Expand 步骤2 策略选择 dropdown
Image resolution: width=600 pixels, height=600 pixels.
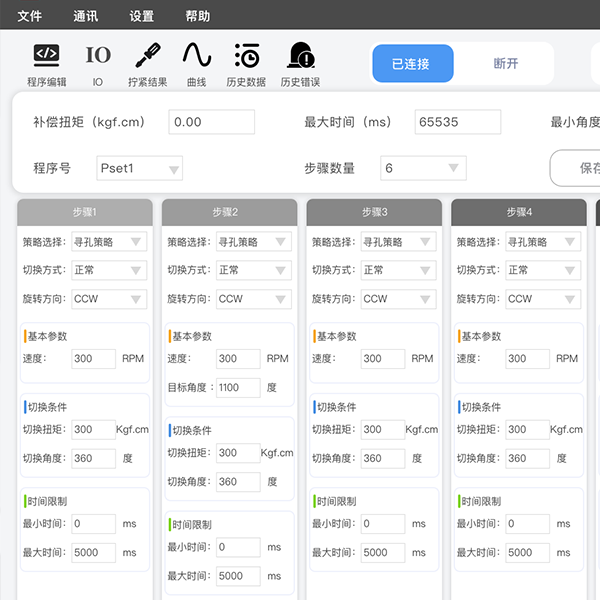254,241
